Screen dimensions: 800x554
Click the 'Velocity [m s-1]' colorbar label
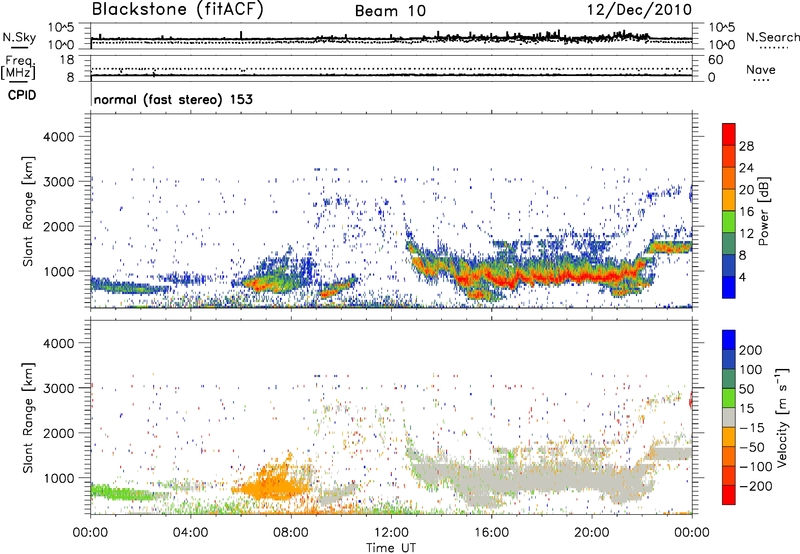[782, 417]
